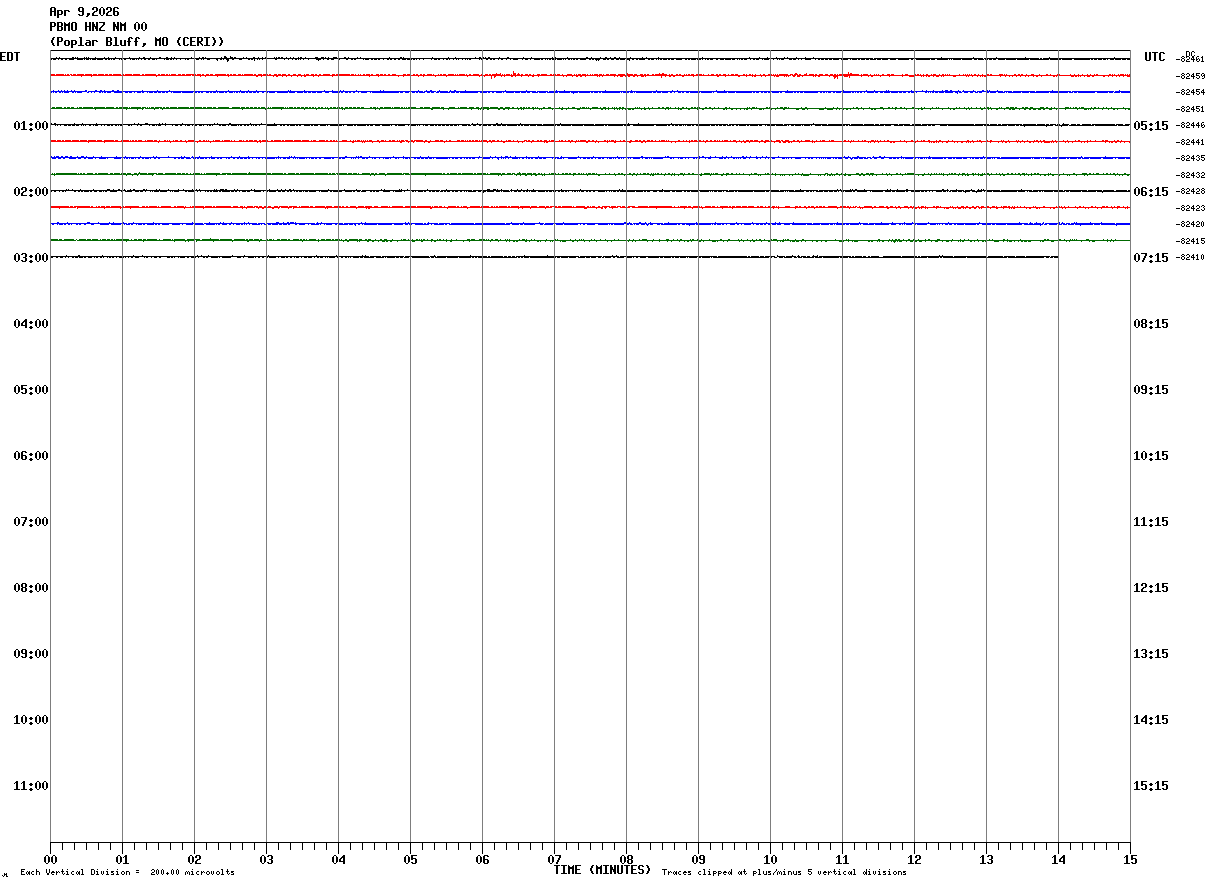The height and width of the screenshot is (886, 1210).
Task: Click the DC offset value "-82459"
Action: [1190, 76]
